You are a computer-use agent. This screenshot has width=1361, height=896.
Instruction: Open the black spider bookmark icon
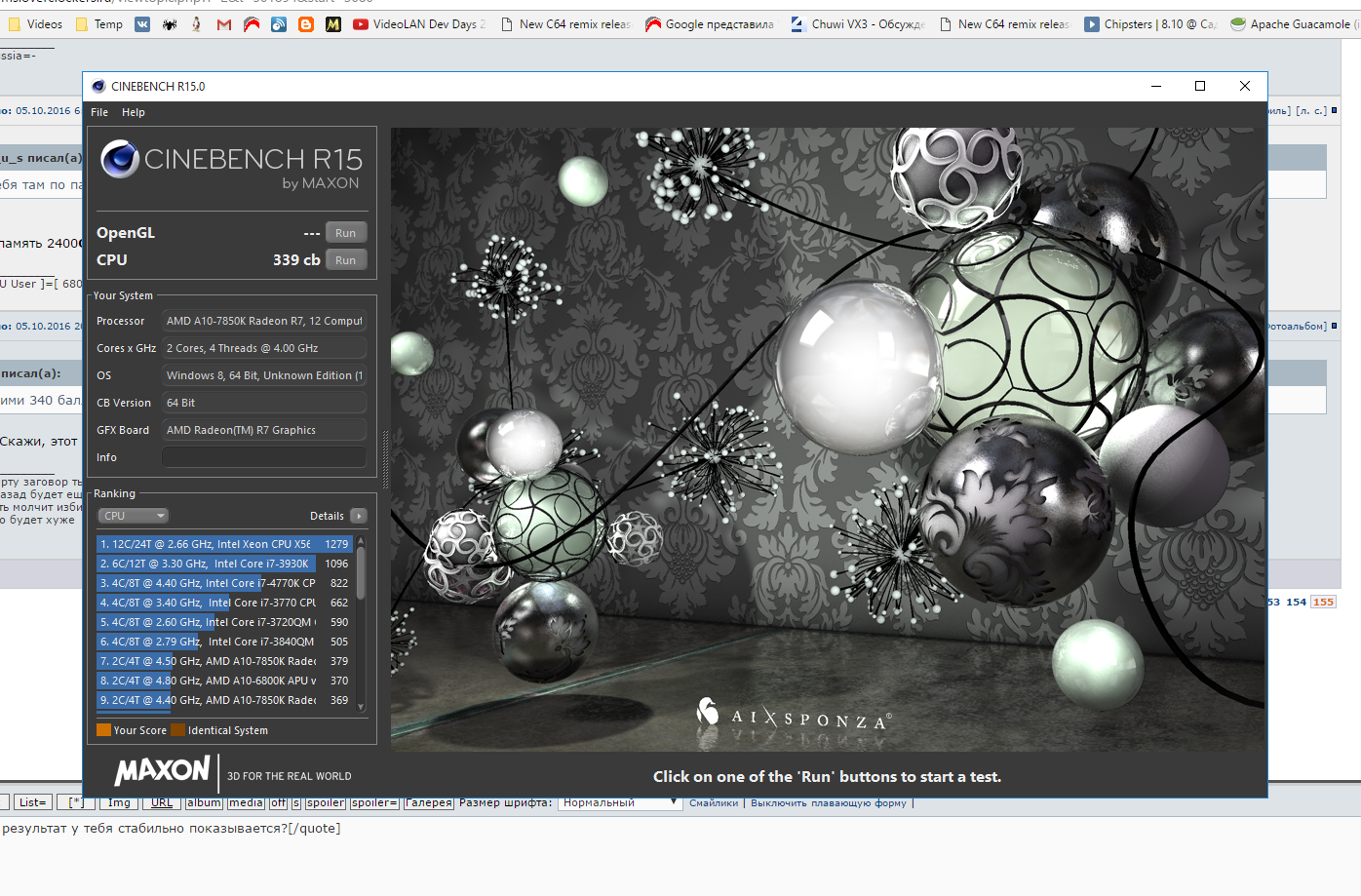tap(170, 24)
